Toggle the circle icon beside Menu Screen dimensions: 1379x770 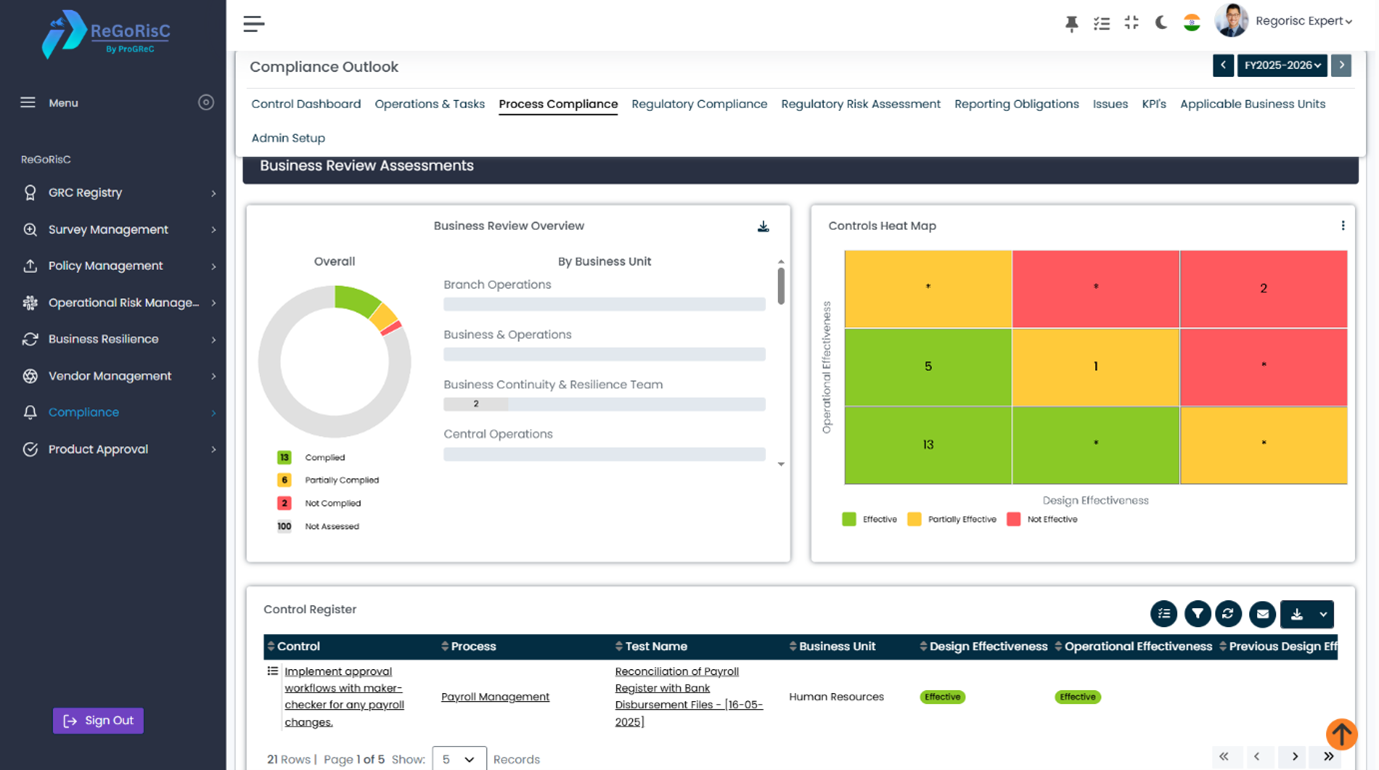pyautogui.click(x=206, y=102)
